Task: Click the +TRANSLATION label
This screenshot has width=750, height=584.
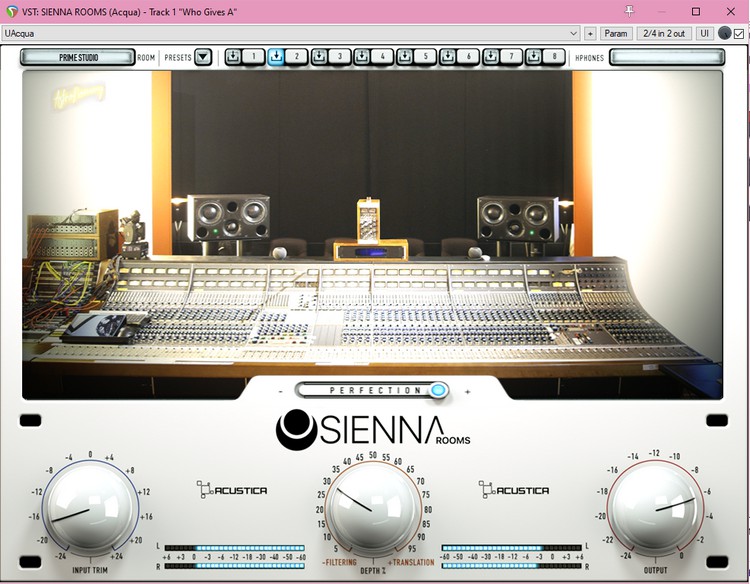Action: pos(410,562)
